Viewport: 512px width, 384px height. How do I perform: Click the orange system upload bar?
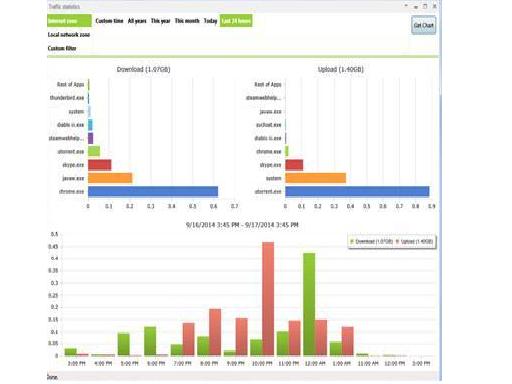tap(315, 178)
